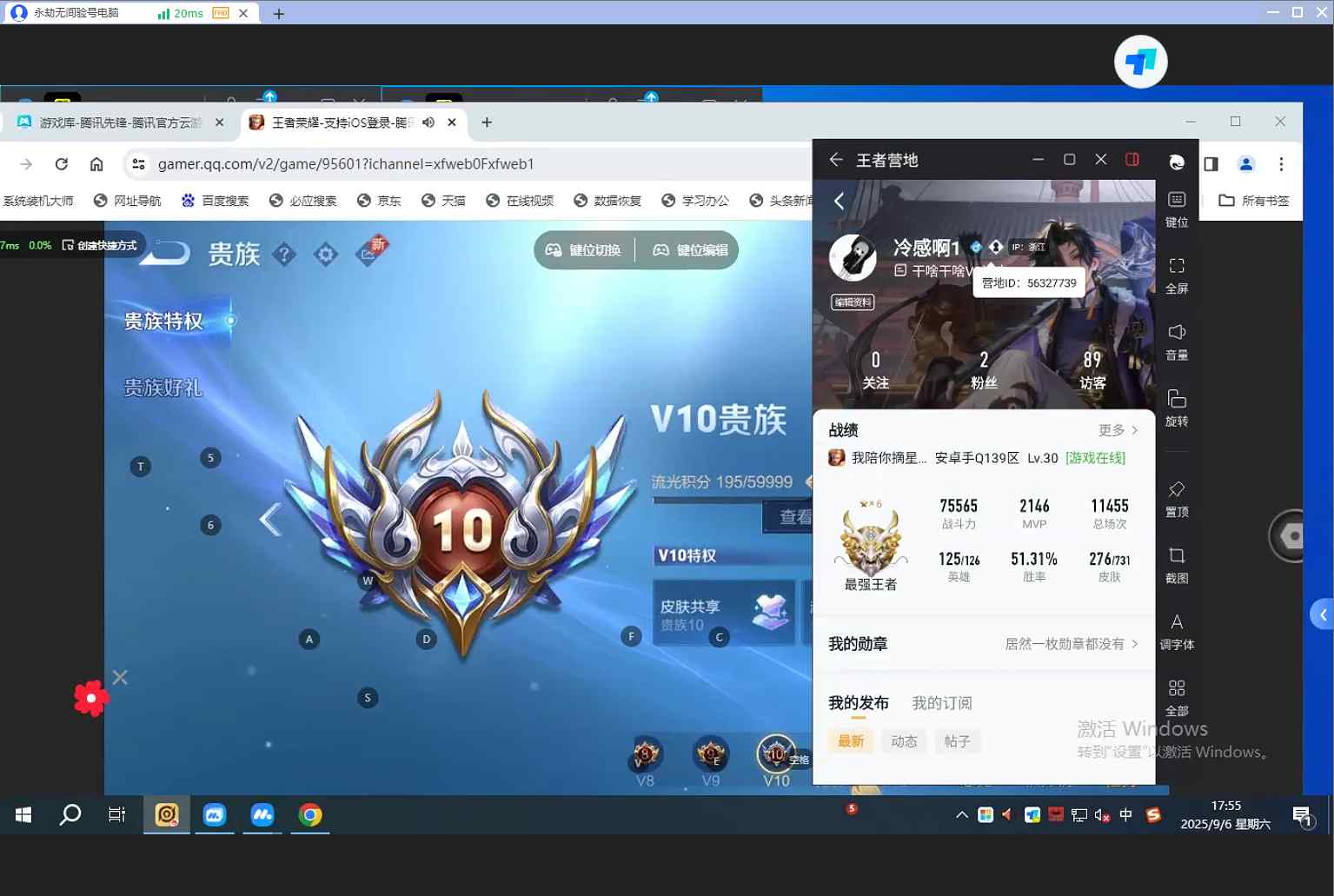1334x896 pixels.
Task: Open 访客 visitors count
Action: (1092, 370)
